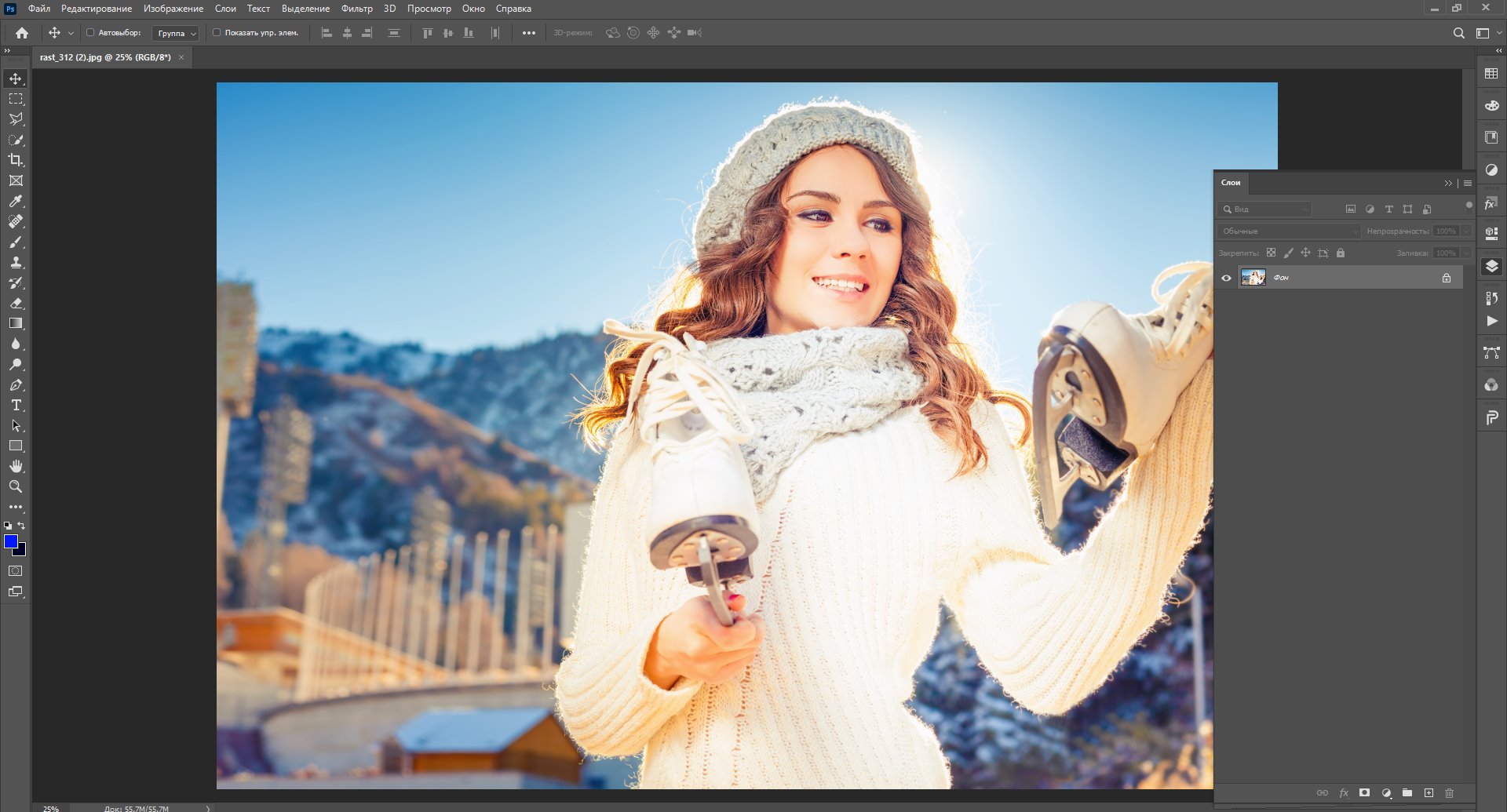The image size is (1507, 812).
Task: Activate the Horizontal Type tool
Action: pyautogui.click(x=16, y=405)
